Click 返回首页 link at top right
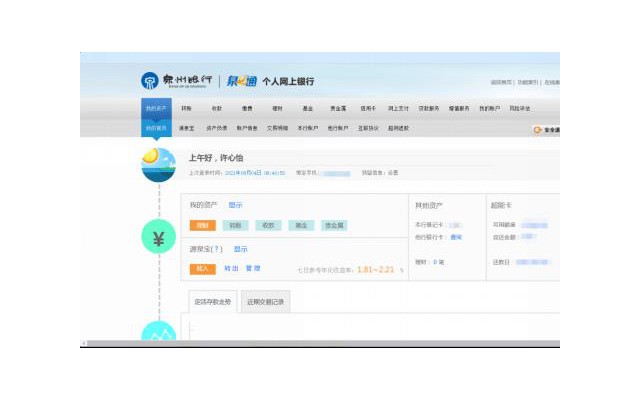This screenshot has width=640, height=400. point(501,82)
